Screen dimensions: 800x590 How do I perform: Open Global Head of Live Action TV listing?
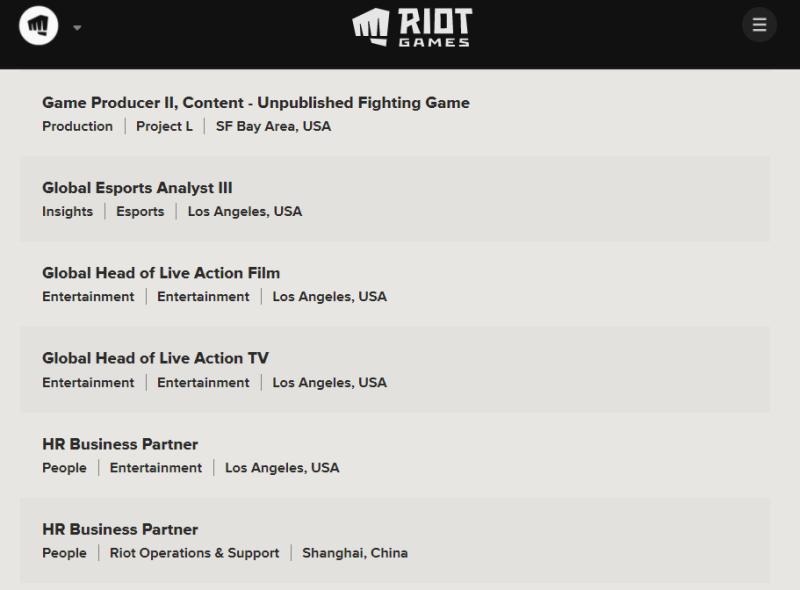click(155, 358)
